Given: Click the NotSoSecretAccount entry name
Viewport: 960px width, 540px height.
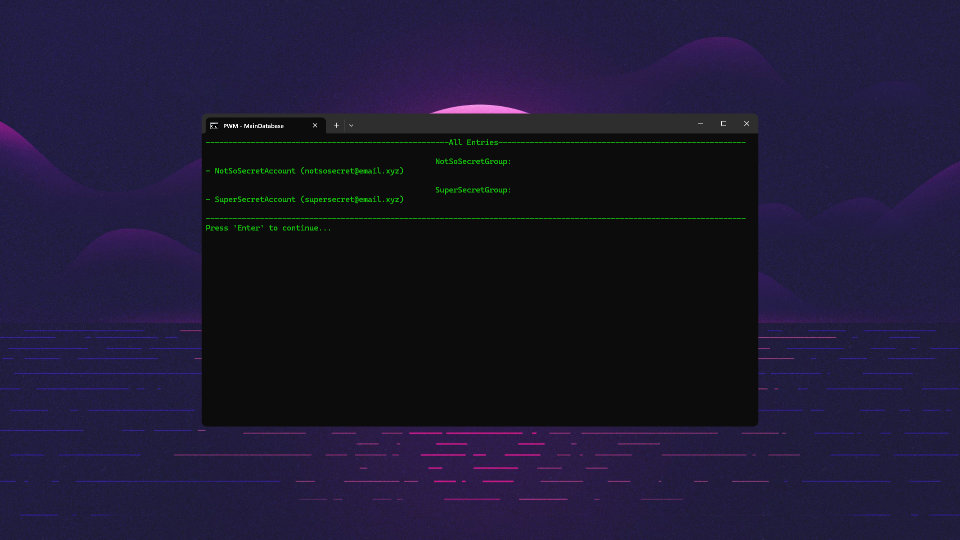Looking at the screenshot, I should tap(255, 171).
